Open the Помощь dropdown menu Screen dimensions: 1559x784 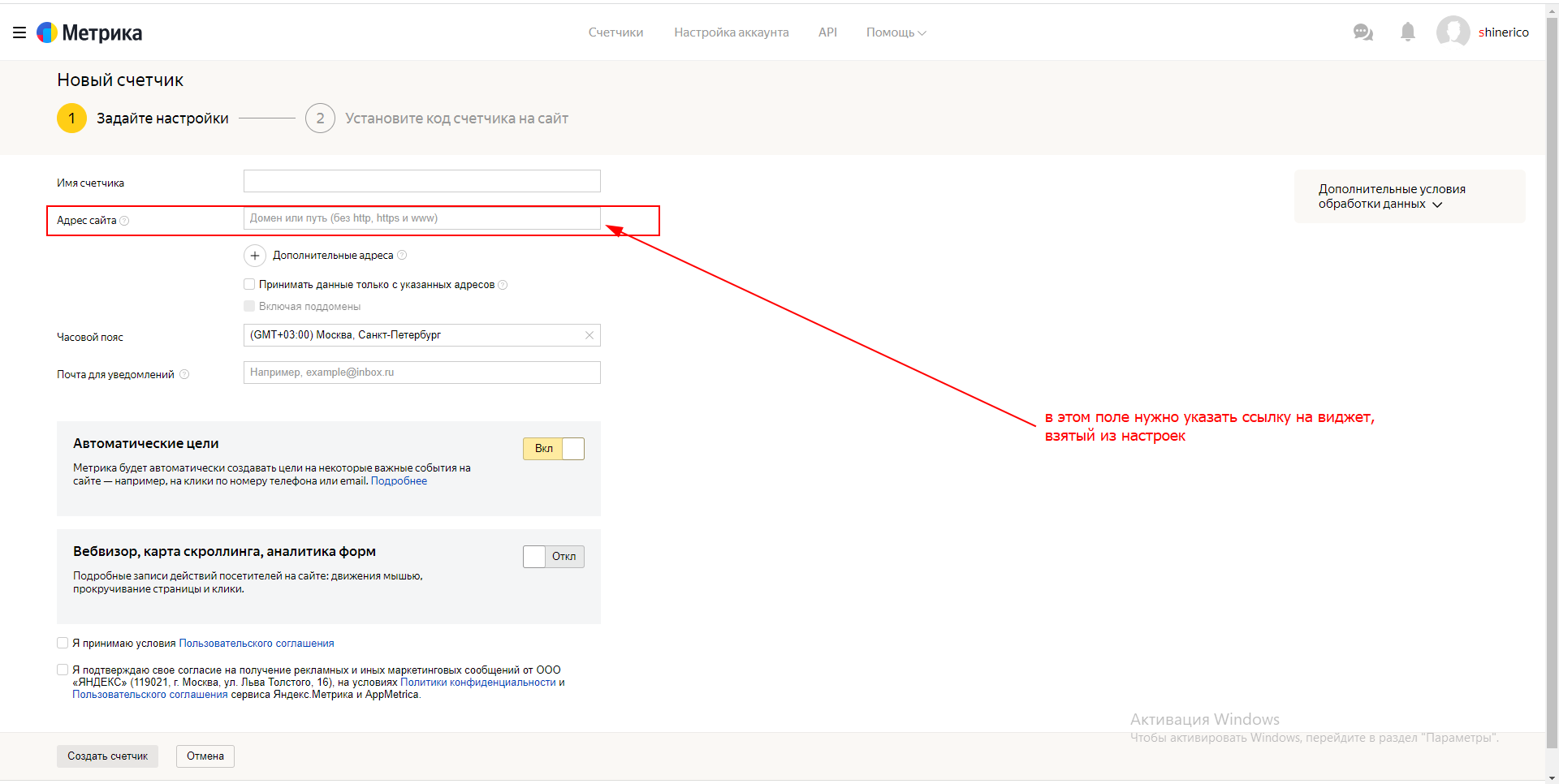tap(896, 32)
